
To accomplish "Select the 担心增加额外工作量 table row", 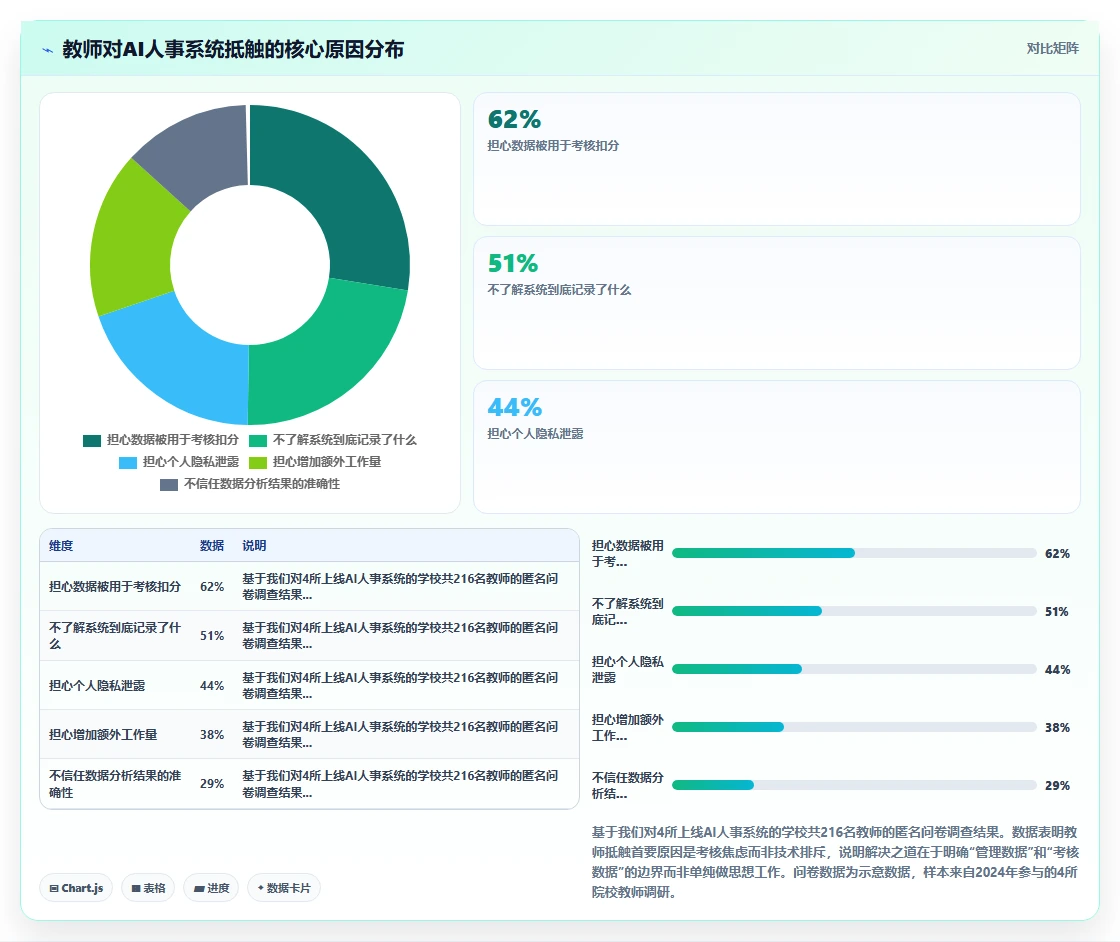I will click(309, 734).
